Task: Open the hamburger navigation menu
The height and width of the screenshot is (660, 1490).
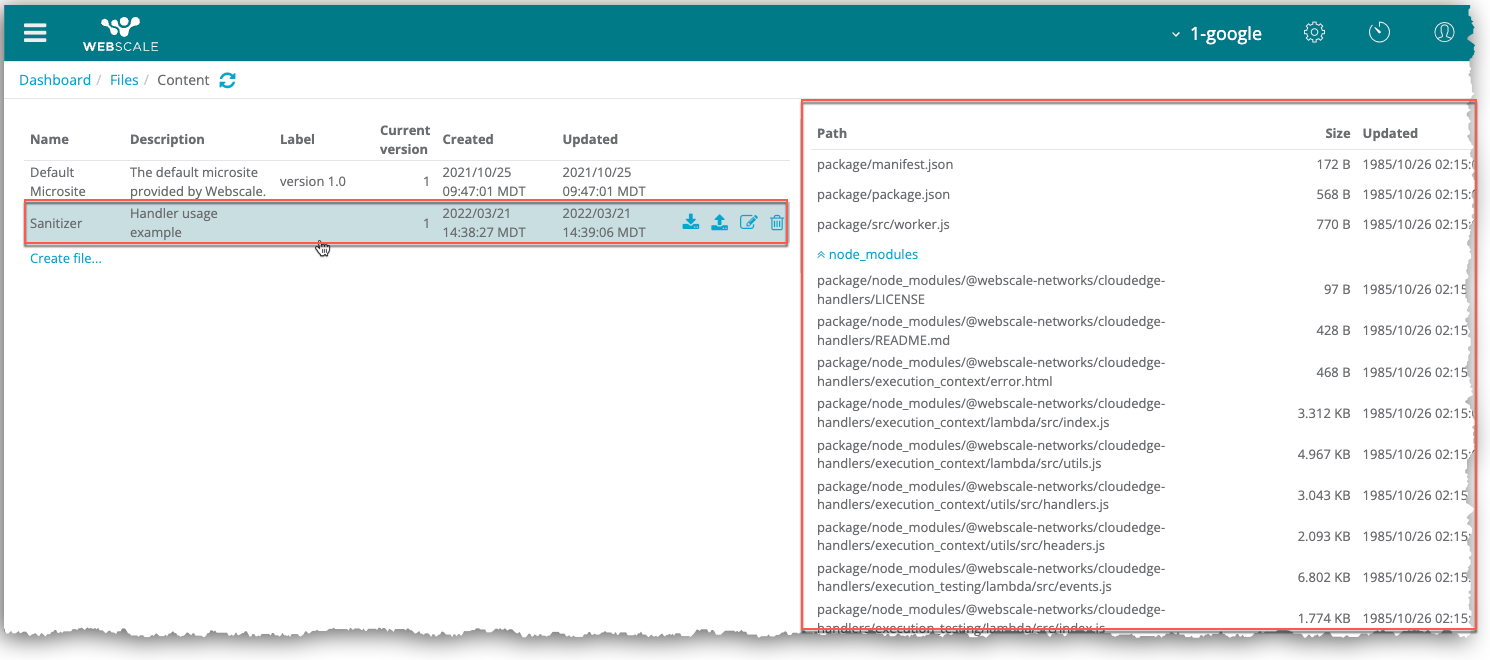Action: coord(35,33)
